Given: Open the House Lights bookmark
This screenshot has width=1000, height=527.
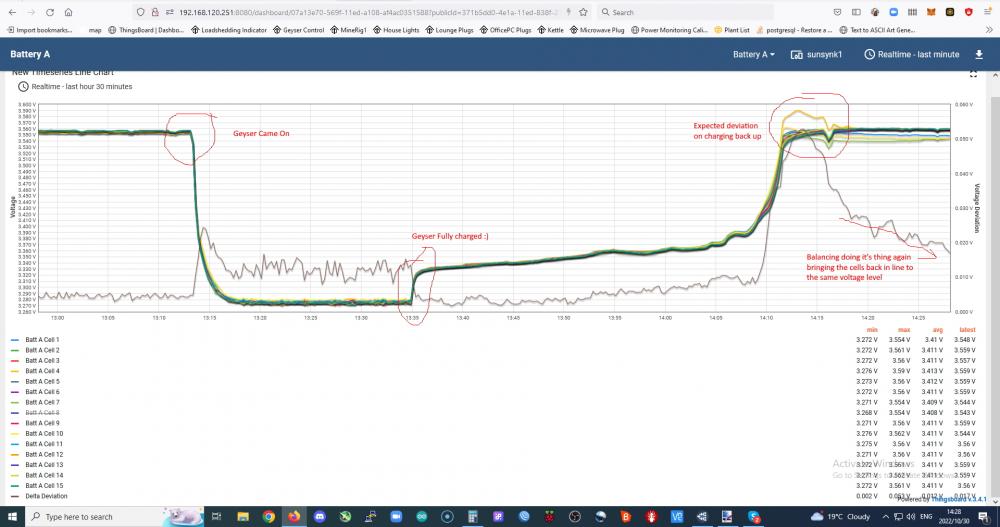Looking at the screenshot, I should pyautogui.click(x=396, y=30).
